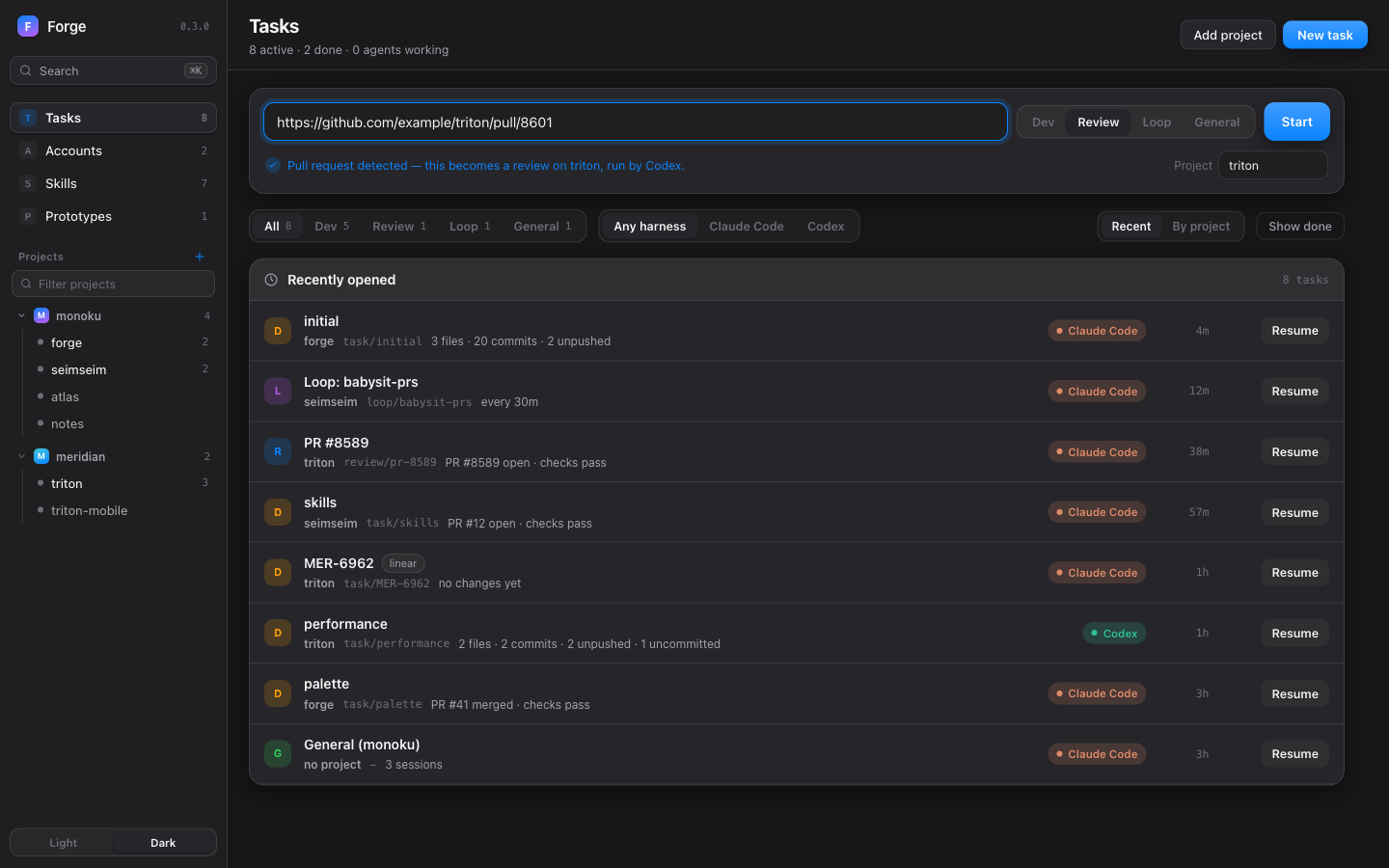Sort tasks by Recent
Screen dimensions: 1389x868
1130,226
